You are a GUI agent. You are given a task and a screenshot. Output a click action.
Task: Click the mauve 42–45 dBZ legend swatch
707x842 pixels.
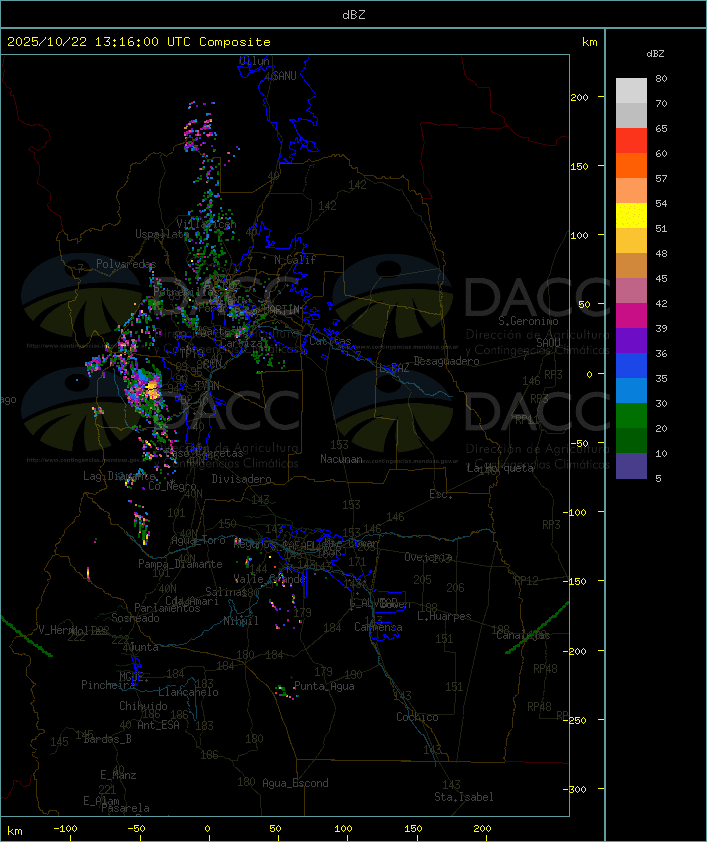pos(631,291)
